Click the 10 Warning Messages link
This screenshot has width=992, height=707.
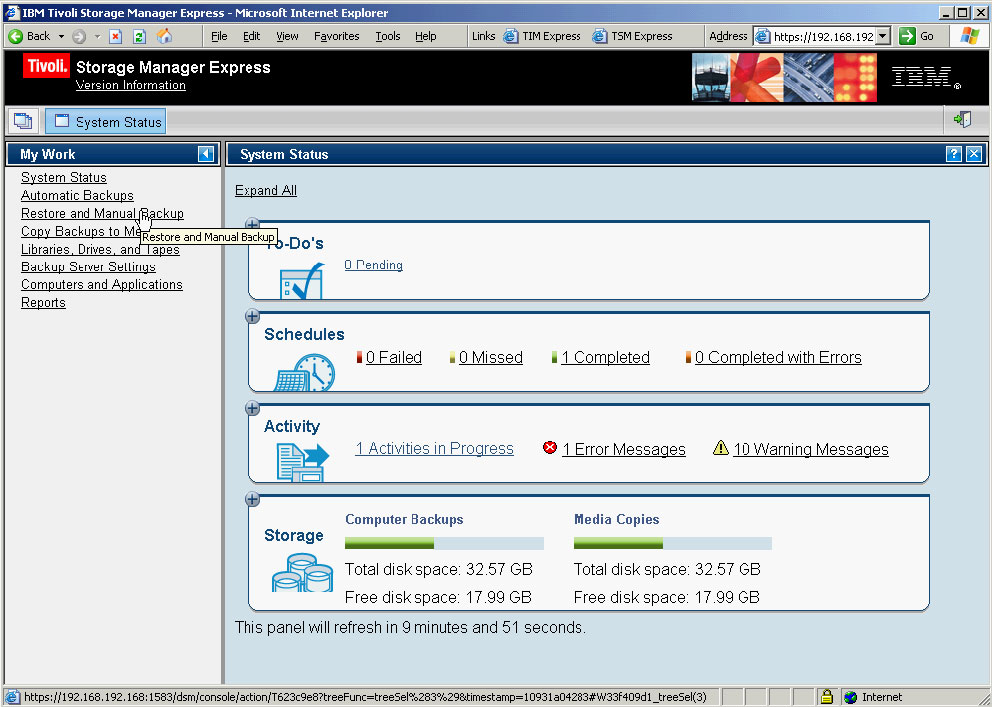click(x=811, y=449)
